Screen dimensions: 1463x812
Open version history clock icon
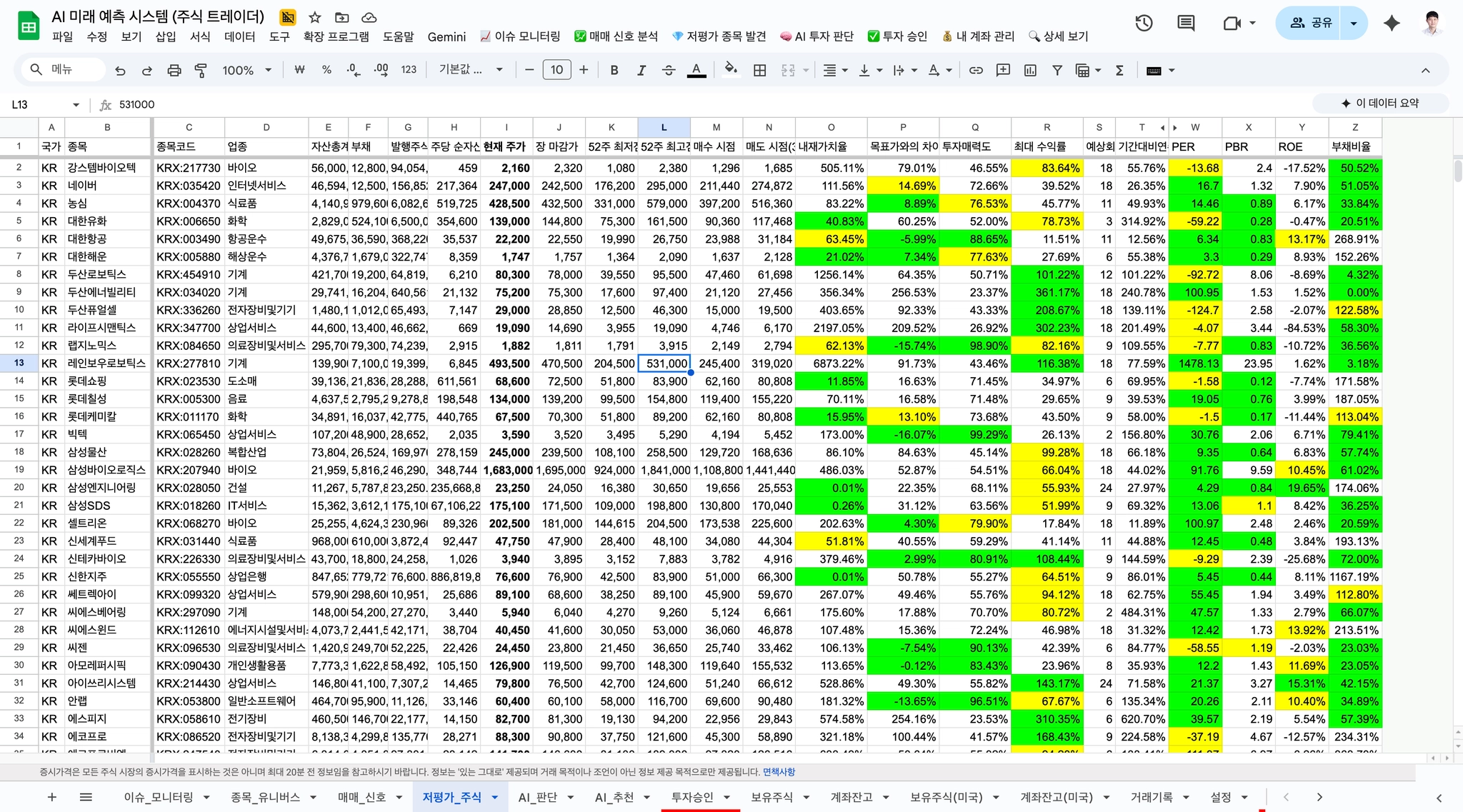point(1144,23)
